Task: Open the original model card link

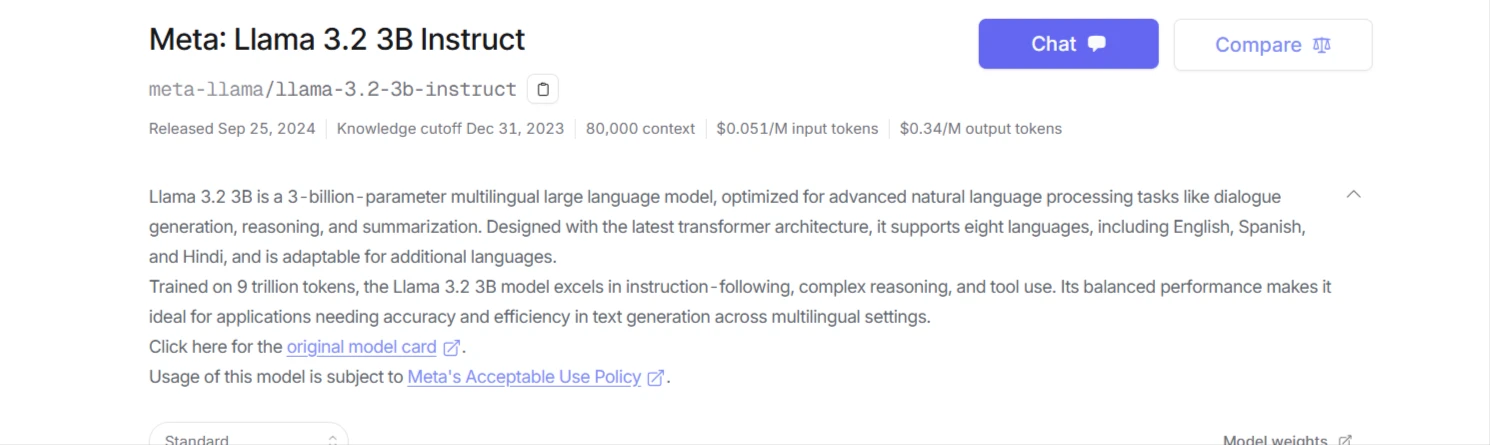Action: (x=361, y=347)
